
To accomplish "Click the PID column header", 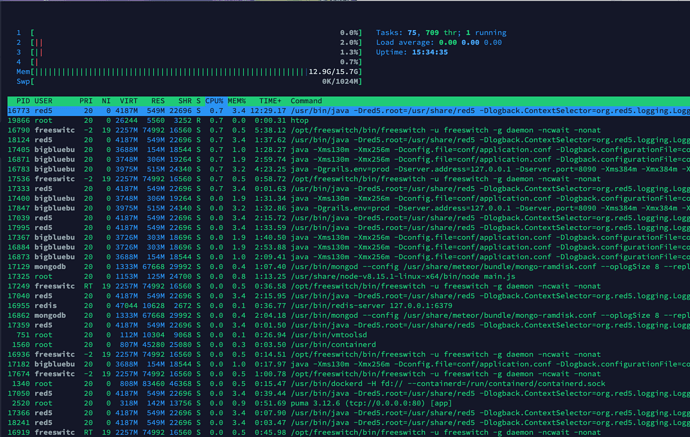I will coord(23,101).
